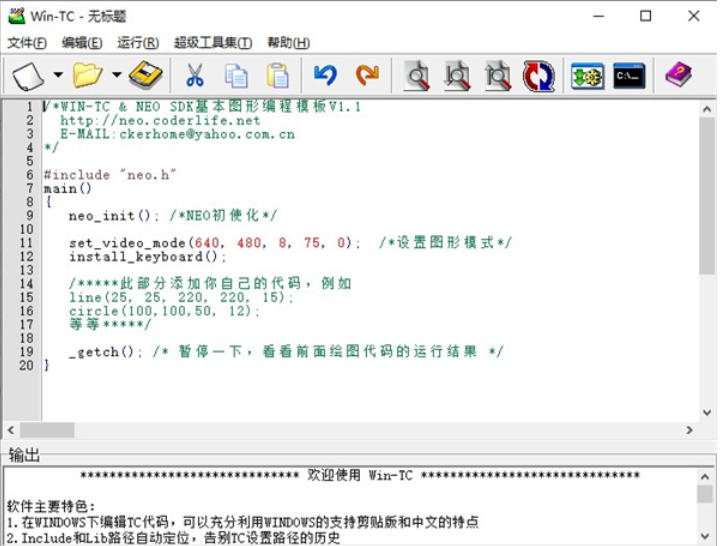Open the 超级工具集(T) menu
720x546 pixels.
(213, 43)
